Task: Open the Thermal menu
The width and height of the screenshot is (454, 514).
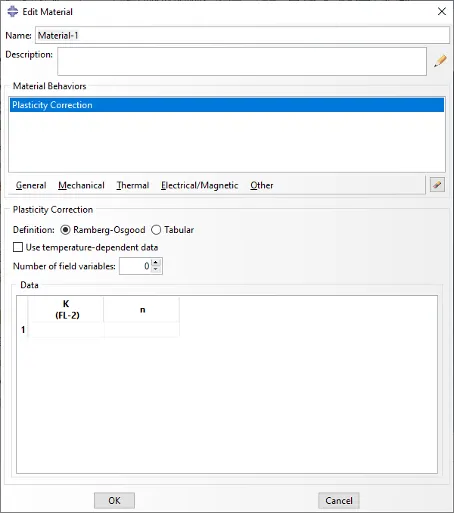Action: pyautogui.click(x=133, y=185)
